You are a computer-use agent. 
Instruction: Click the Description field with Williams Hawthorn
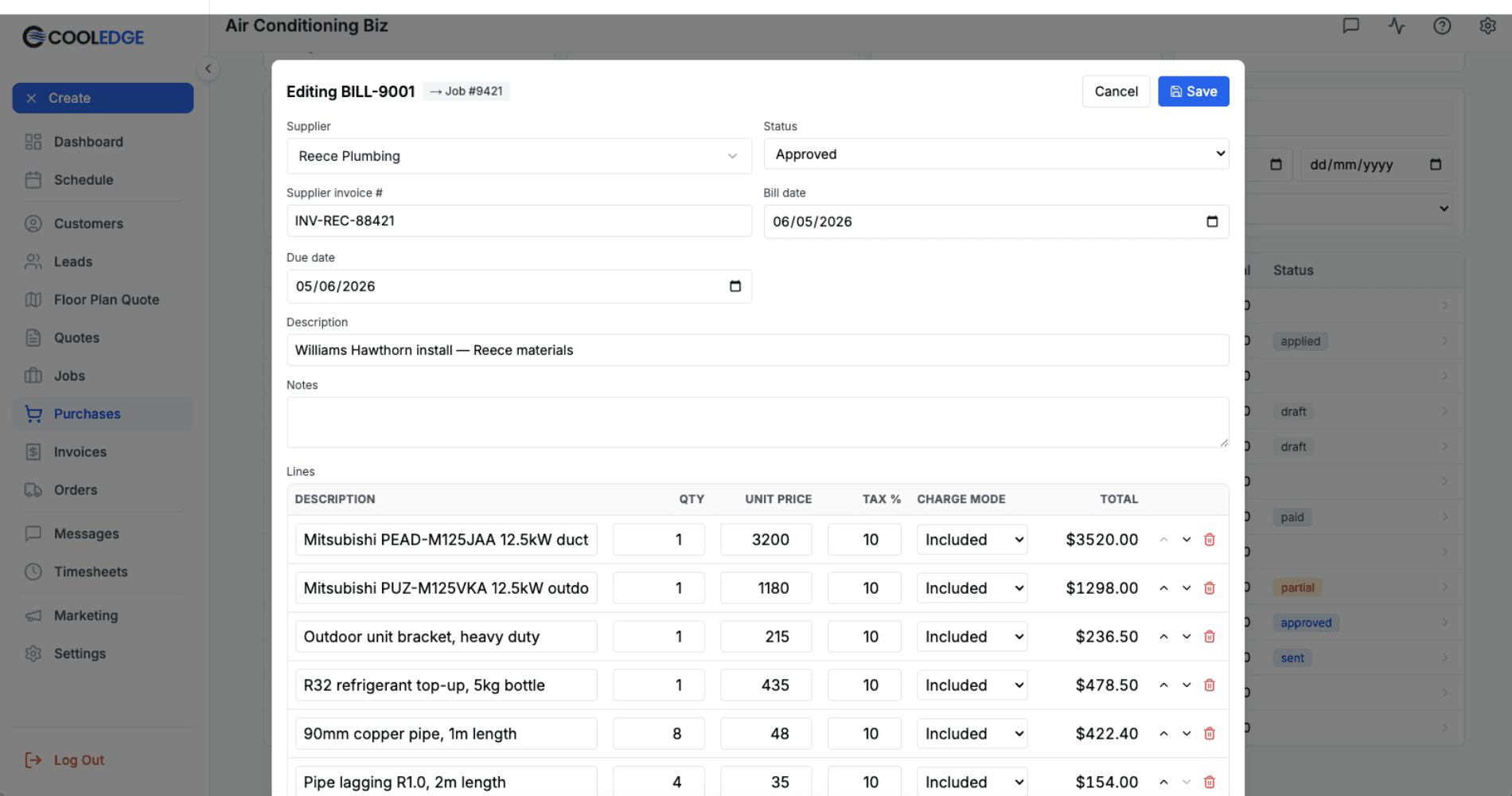pyautogui.click(x=758, y=350)
